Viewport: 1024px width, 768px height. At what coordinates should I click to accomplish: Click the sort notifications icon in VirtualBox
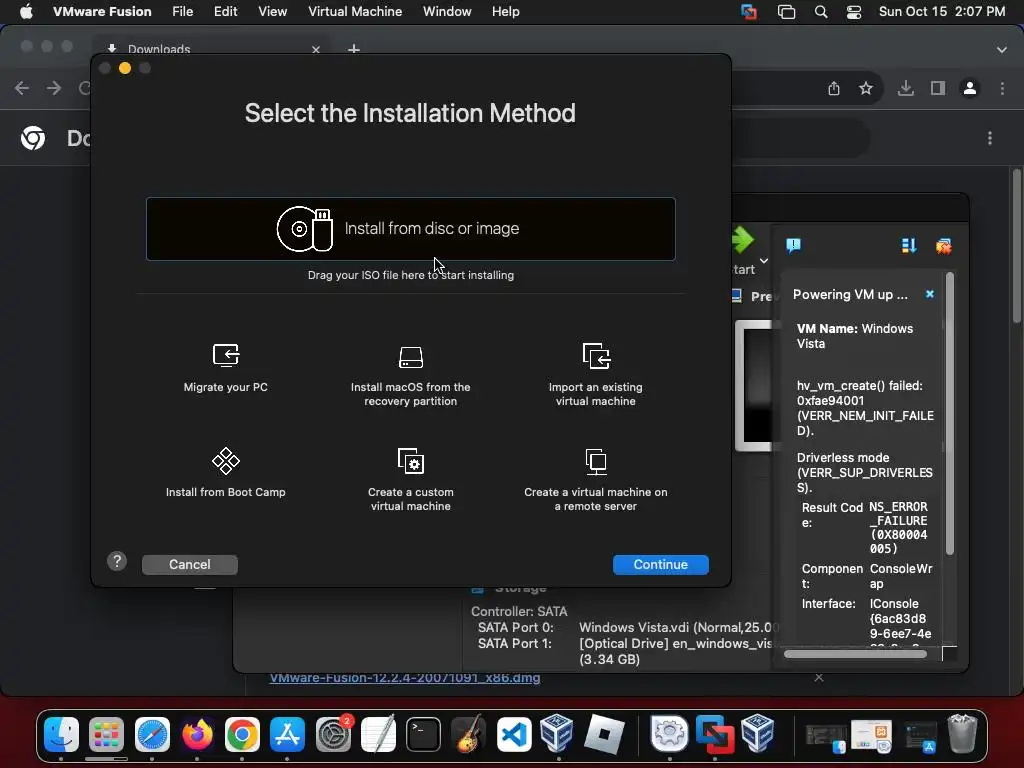908,246
